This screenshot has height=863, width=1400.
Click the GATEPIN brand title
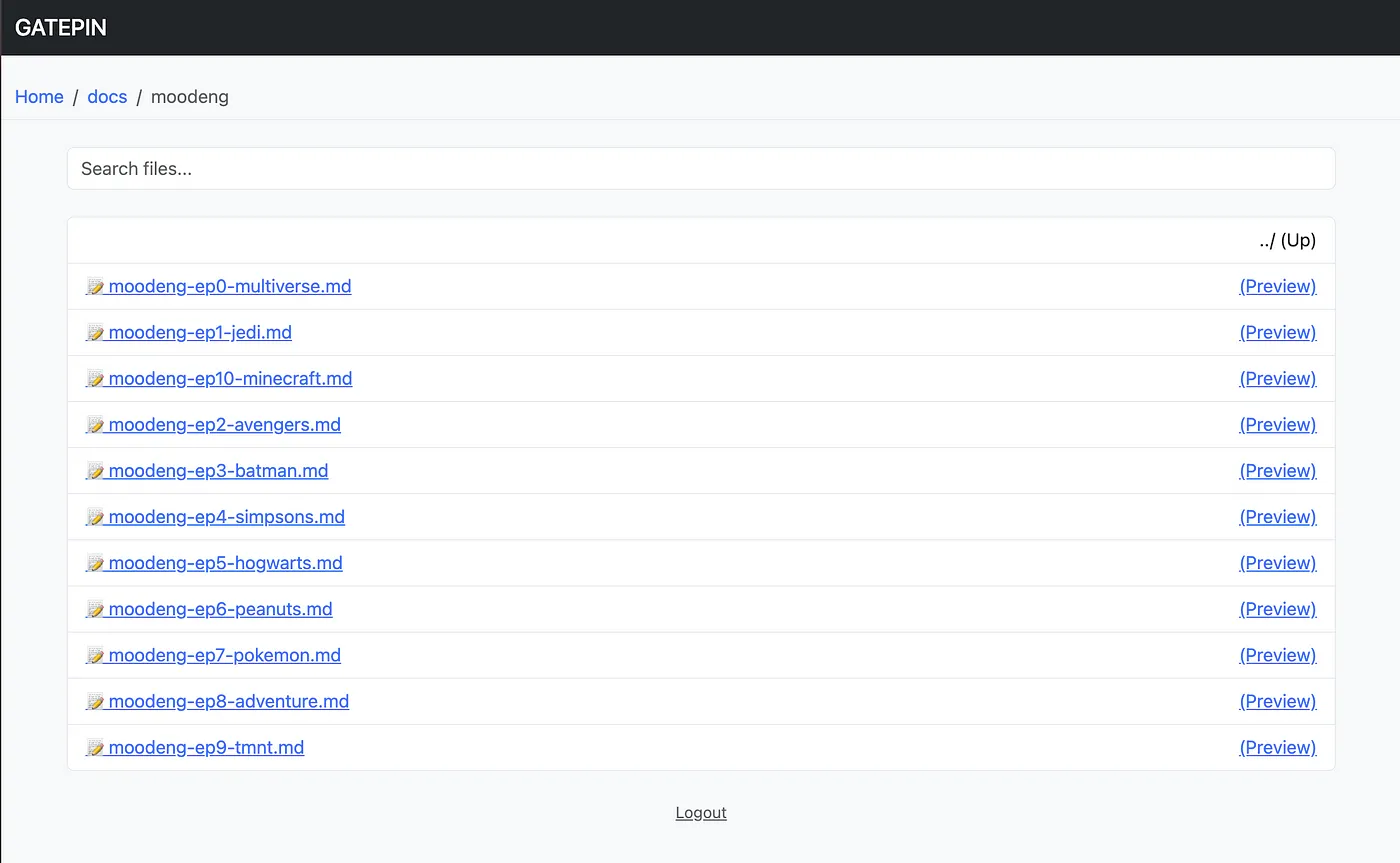pyautogui.click(x=61, y=27)
